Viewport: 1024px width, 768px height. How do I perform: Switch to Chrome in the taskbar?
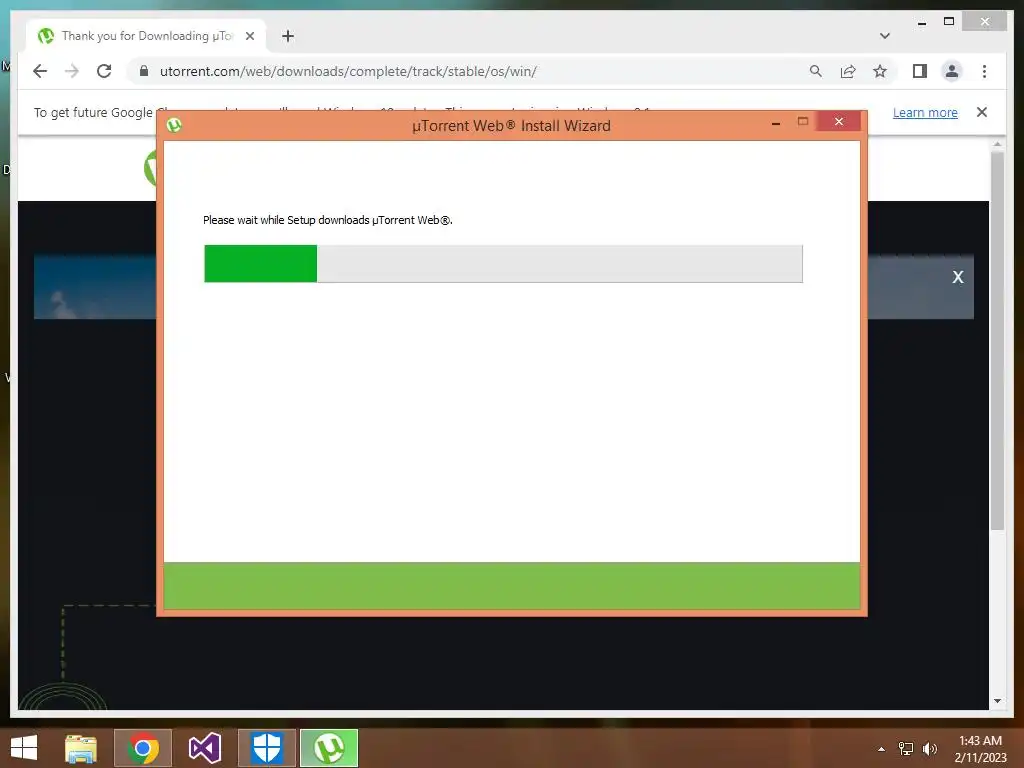pos(142,748)
